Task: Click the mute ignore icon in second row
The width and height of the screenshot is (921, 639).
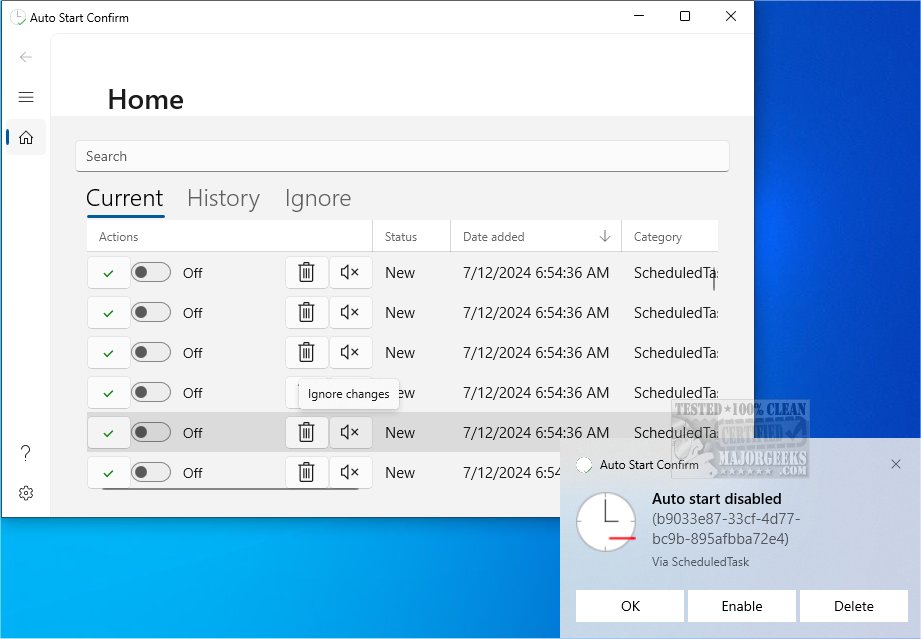Action: [x=350, y=313]
